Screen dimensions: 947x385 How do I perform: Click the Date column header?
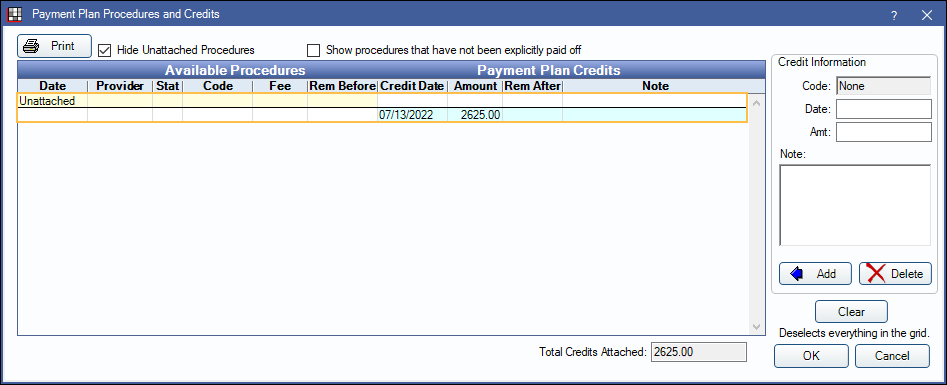(x=53, y=86)
